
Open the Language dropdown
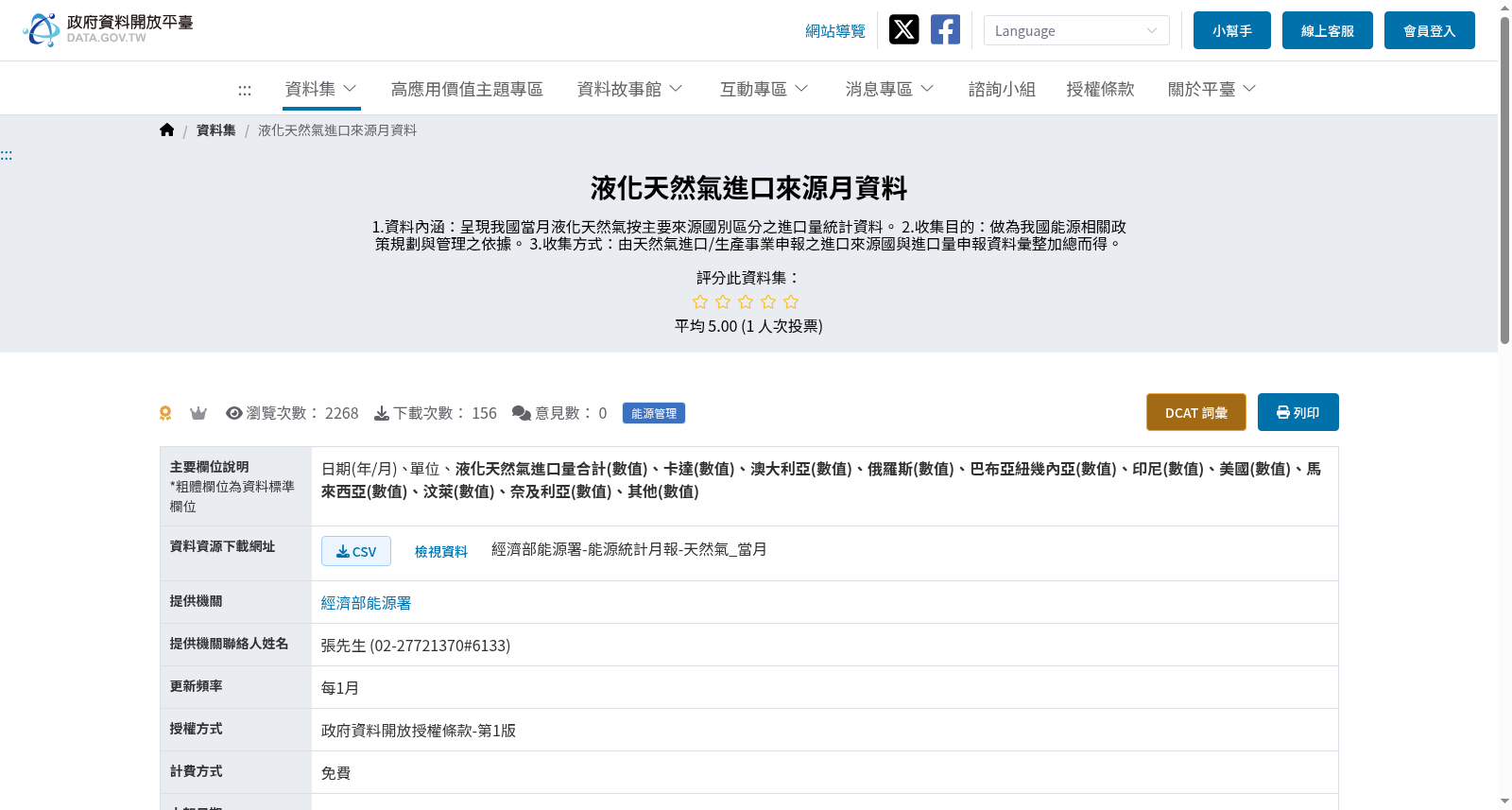pos(1076,30)
